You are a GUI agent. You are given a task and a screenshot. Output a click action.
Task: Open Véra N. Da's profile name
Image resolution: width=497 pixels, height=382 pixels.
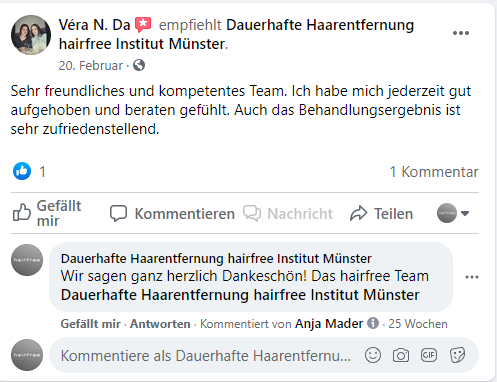point(94,25)
